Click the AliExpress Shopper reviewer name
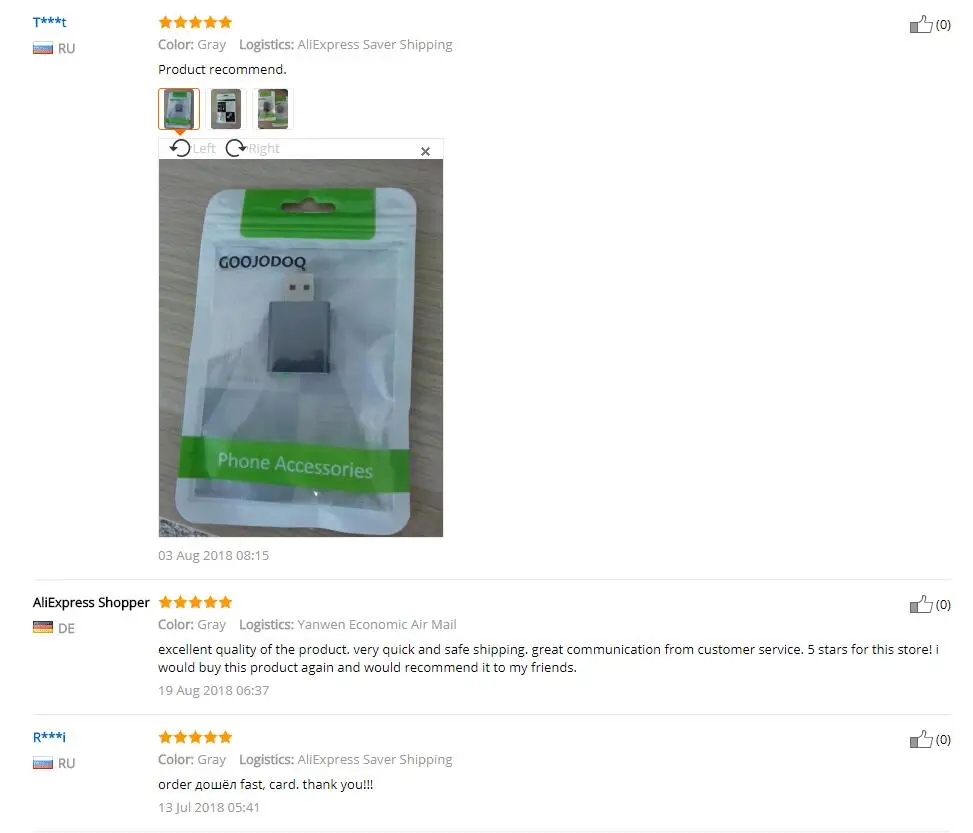Viewport: 973px width, 833px height. pos(91,603)
